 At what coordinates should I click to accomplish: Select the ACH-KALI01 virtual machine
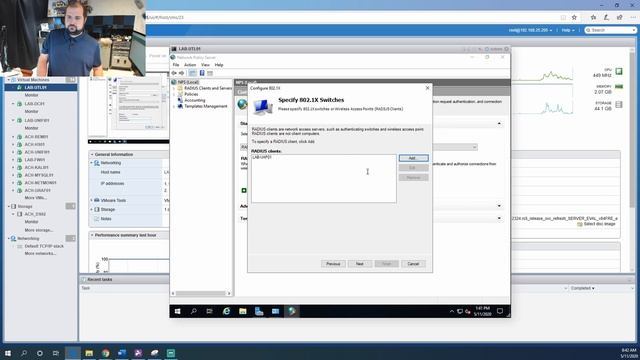tap(36, 167)
